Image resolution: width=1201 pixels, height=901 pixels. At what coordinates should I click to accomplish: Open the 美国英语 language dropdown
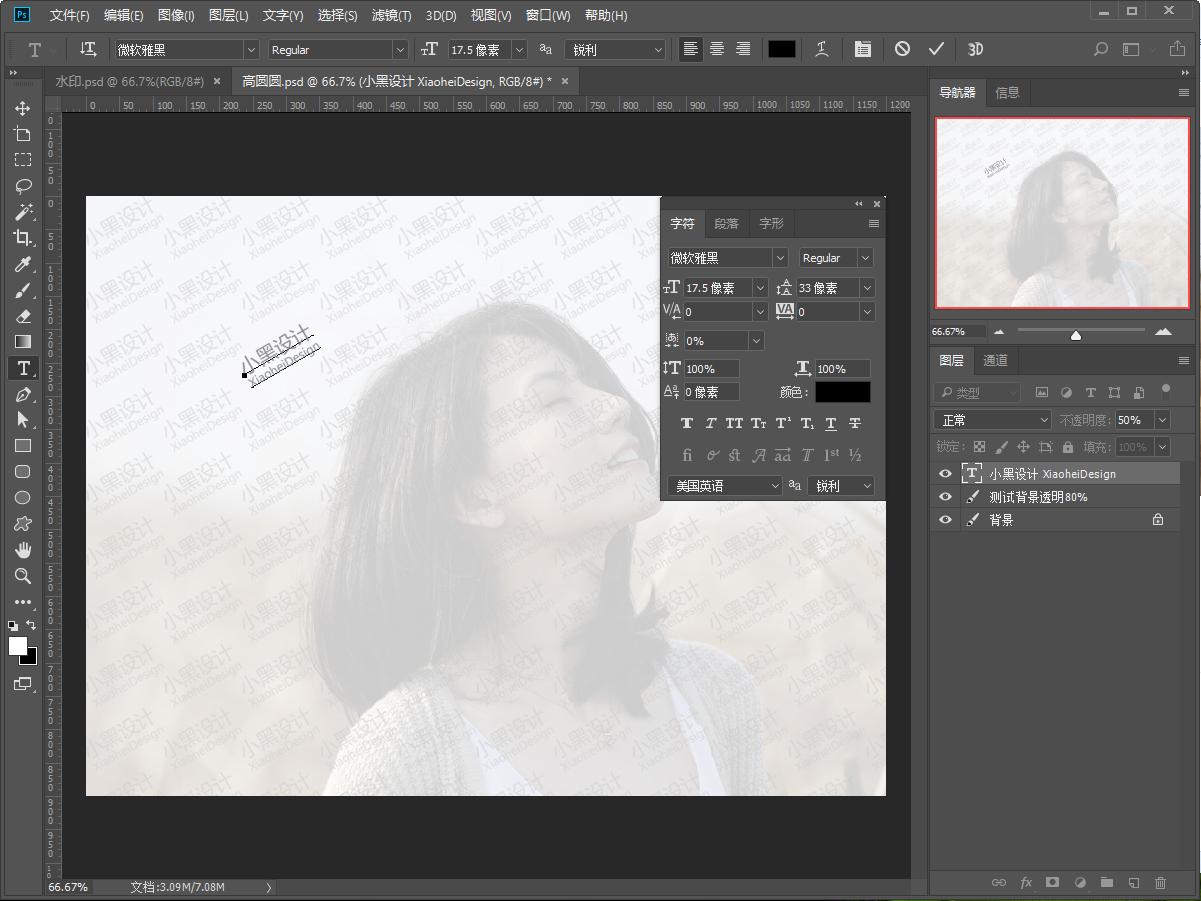[x=725, y=486]
